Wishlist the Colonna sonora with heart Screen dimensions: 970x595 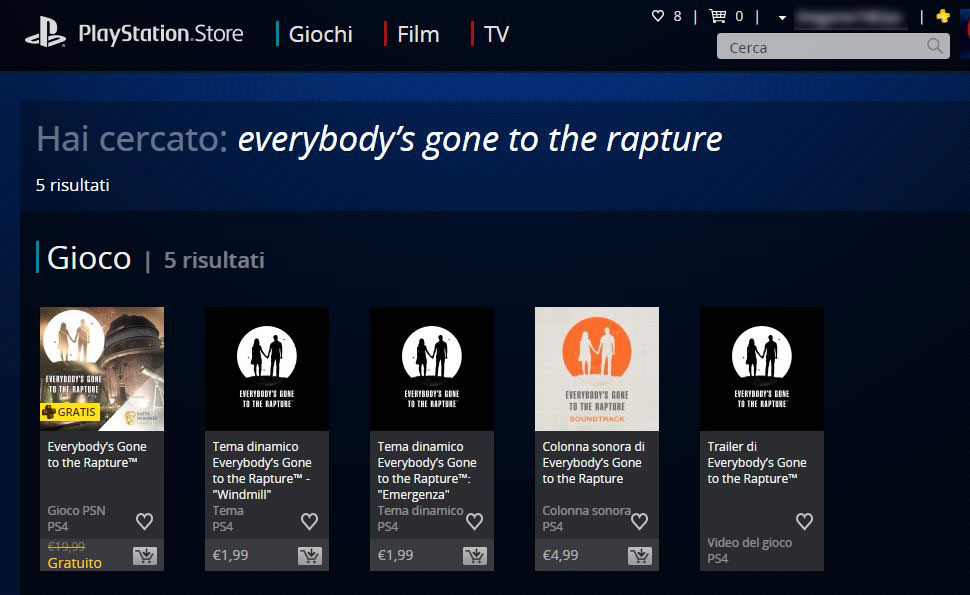pos(640,521)
